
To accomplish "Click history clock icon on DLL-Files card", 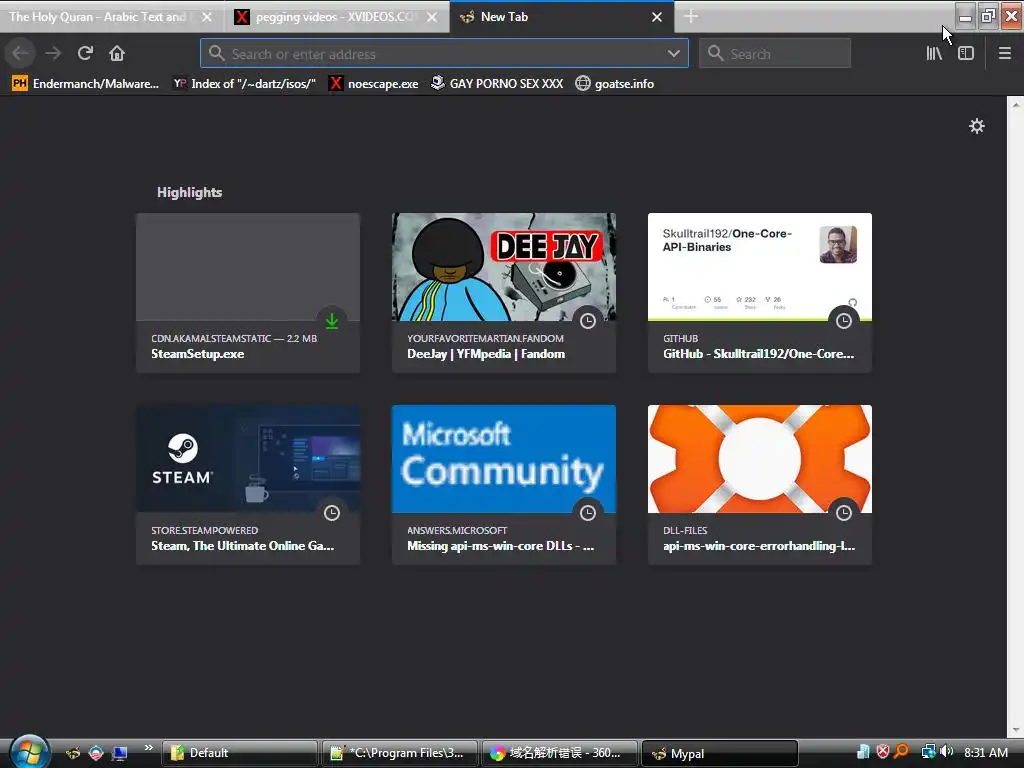I will [844, 513].
